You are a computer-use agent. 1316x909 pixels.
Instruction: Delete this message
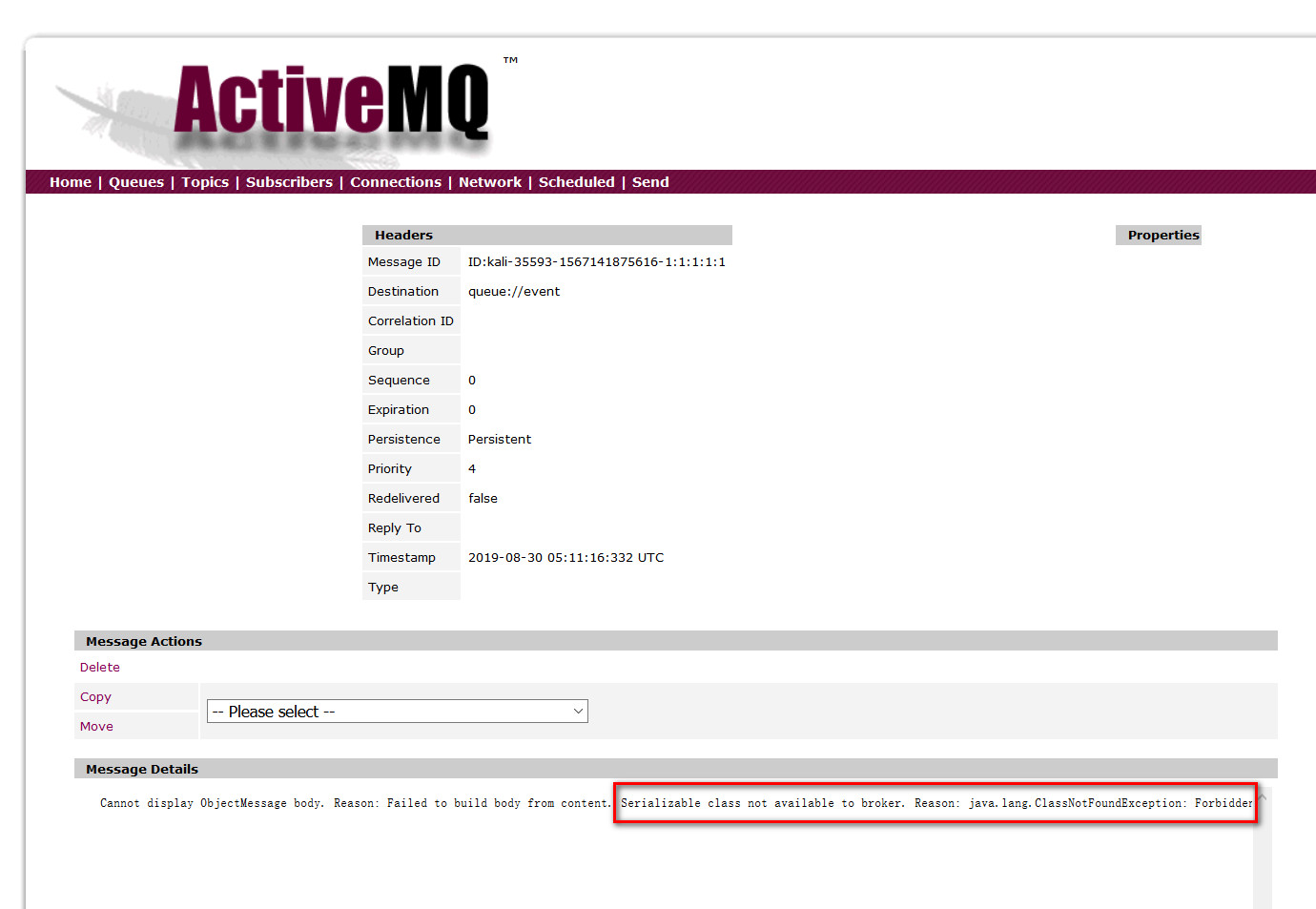tap(100, 668)
